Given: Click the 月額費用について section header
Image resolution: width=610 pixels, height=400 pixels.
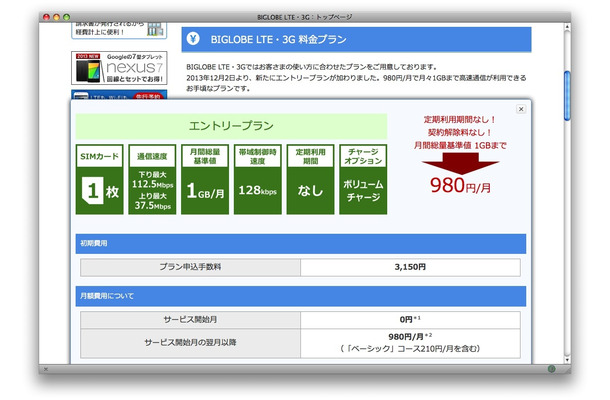Looking at the screenshot, I should pos(301,296).
